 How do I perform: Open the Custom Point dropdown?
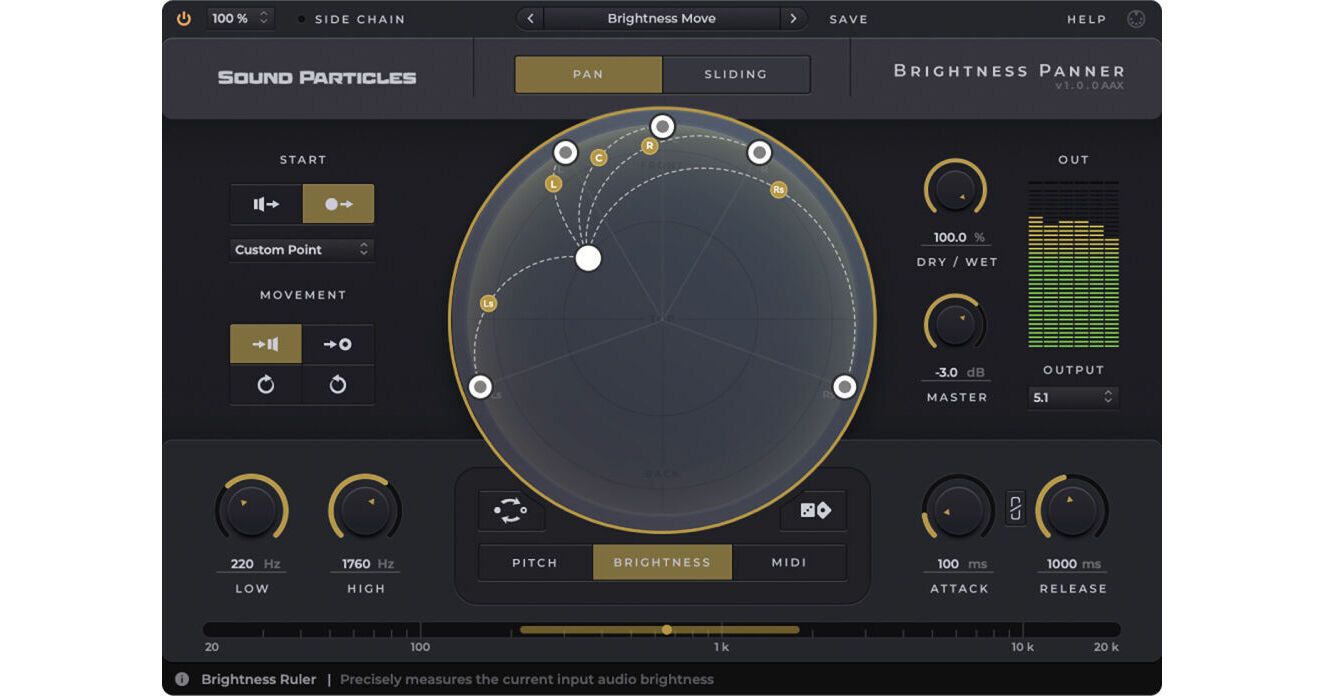point(300,250)
